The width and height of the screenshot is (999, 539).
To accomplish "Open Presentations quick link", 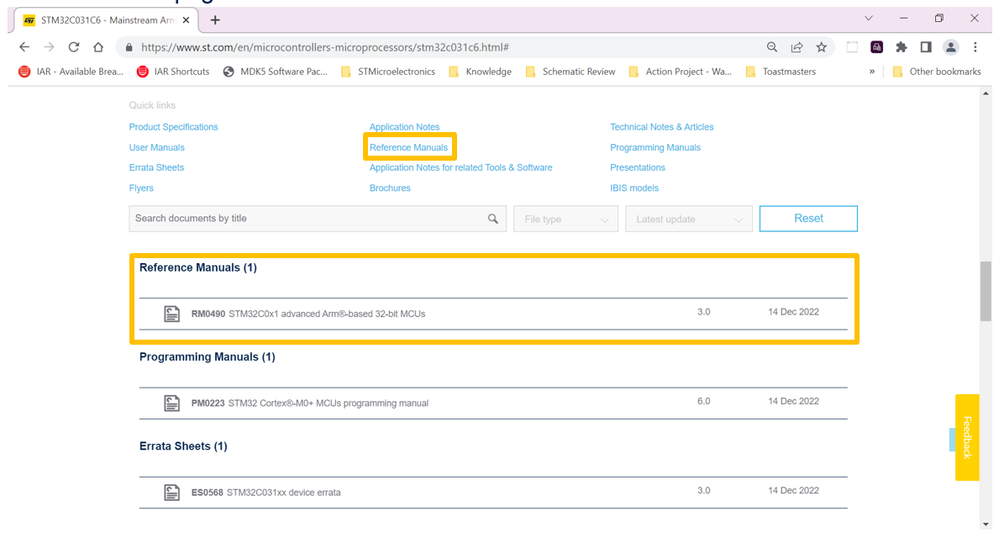I will (x=637, y=168).
